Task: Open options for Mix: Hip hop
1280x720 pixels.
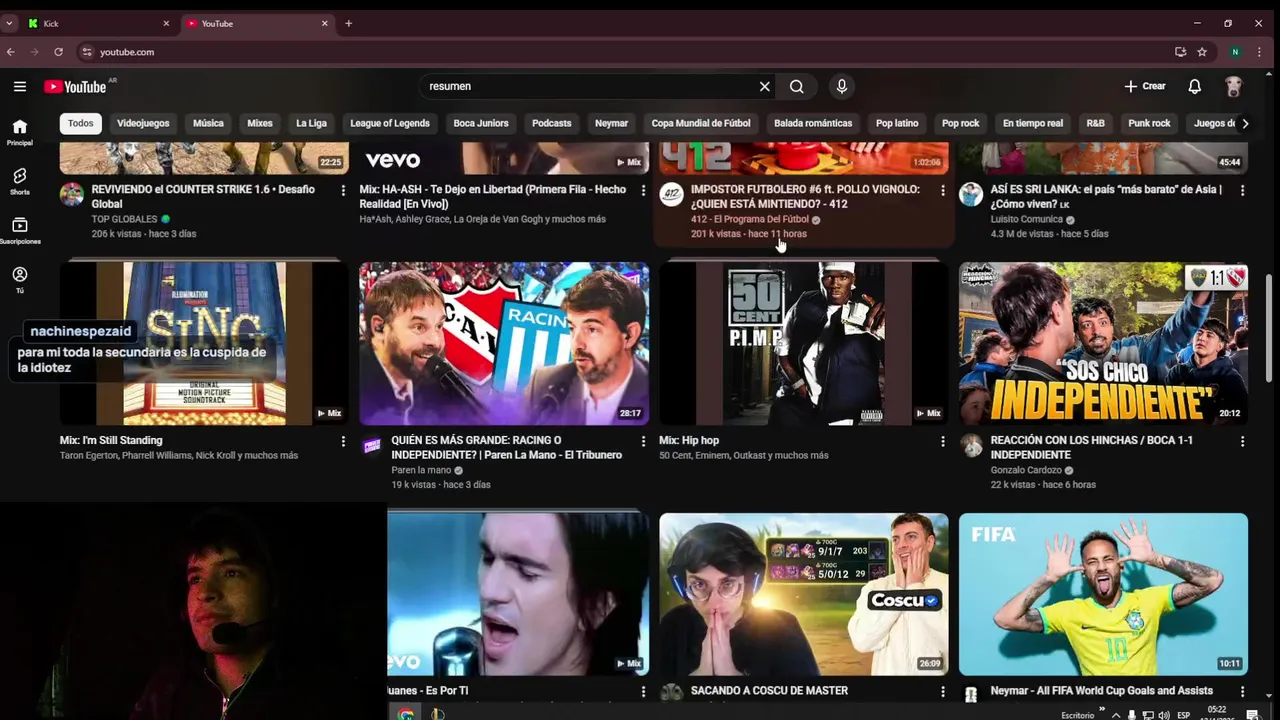Action: coord(942,441)
